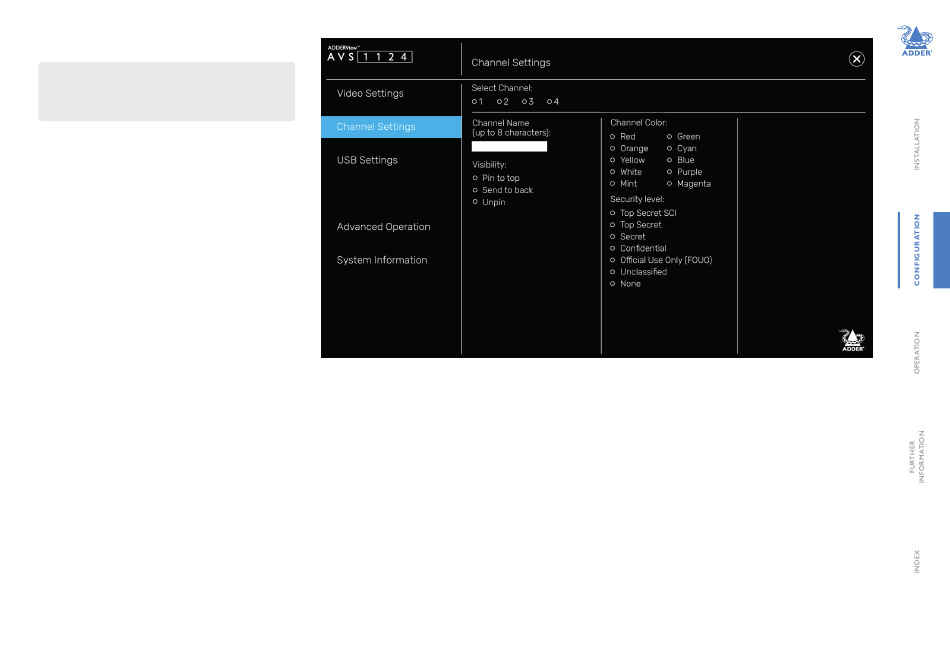Open System Information page
Screen dimensions: 950x672
tap(382, 260)
